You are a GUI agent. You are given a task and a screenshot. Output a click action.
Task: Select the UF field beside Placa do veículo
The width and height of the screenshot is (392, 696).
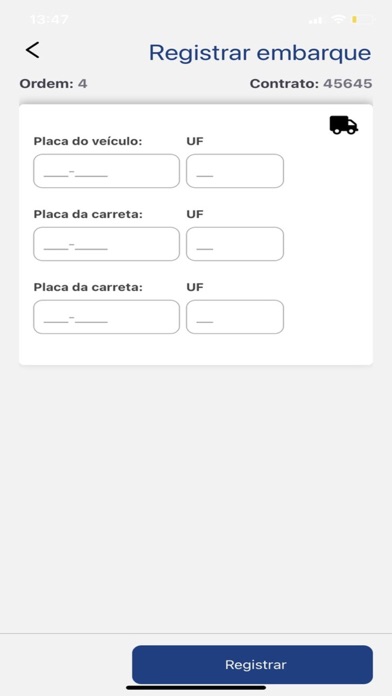[235, 171]
